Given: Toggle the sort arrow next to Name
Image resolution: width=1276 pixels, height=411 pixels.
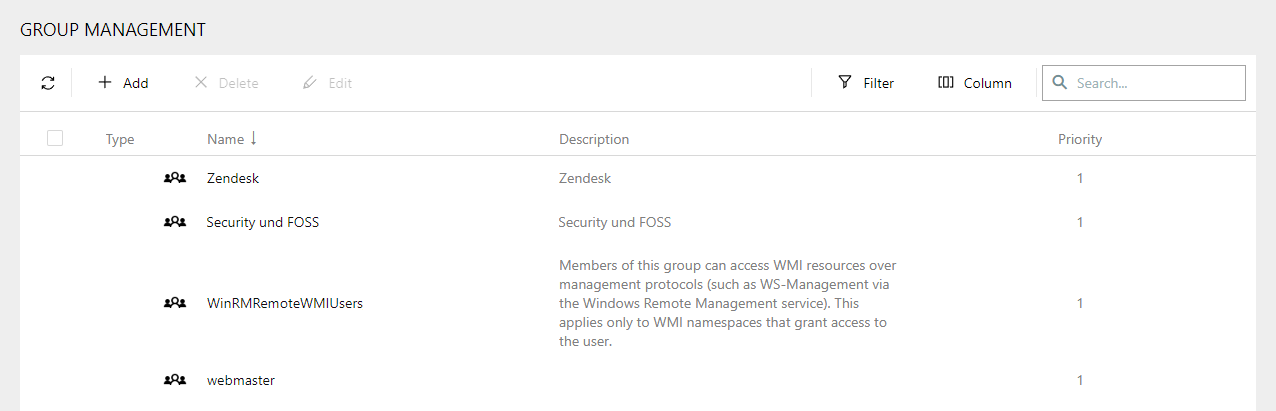Looking at the screenshot, I should (254, 139).
